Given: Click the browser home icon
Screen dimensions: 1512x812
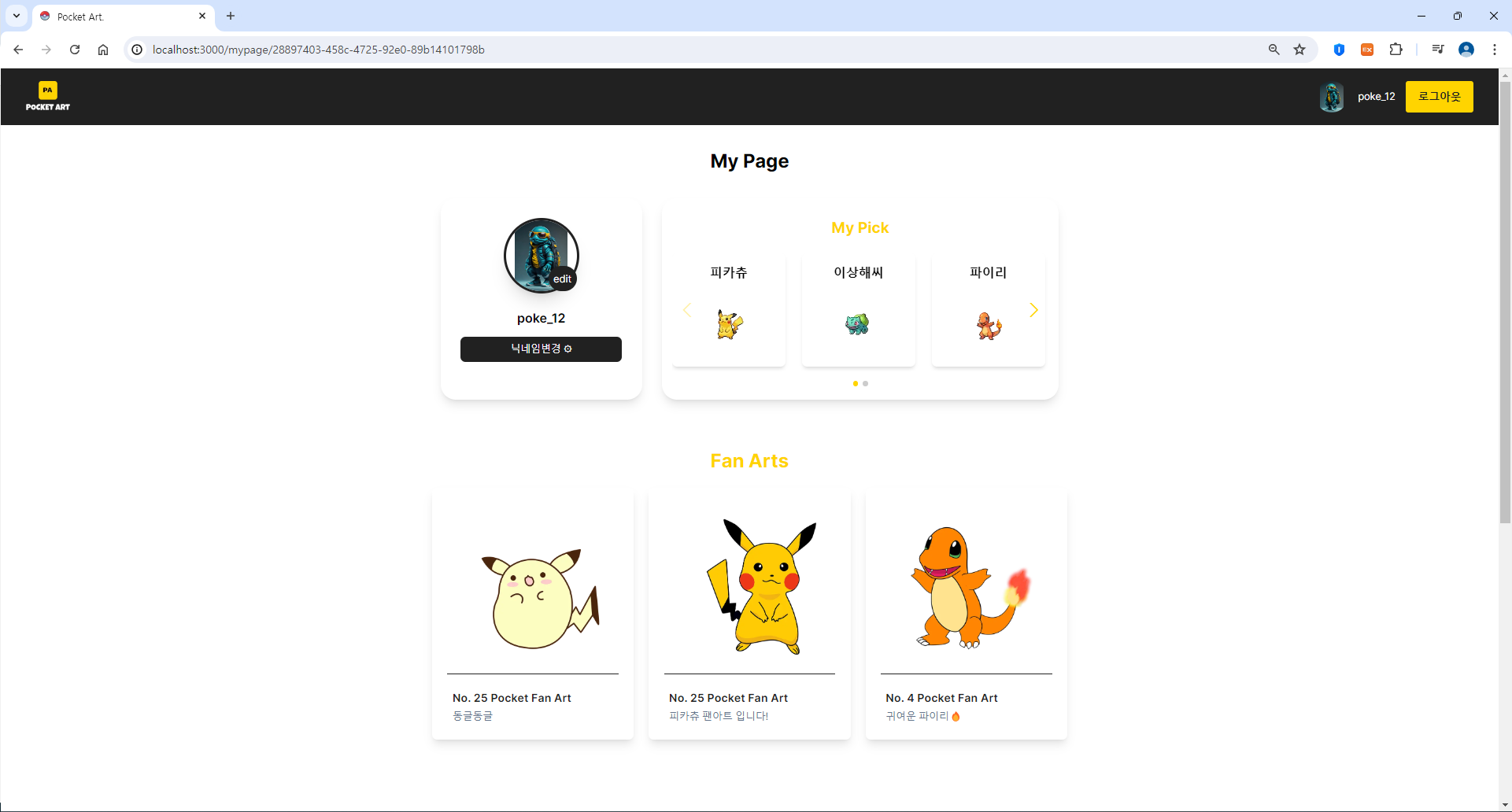Looking at the screenshot, I should (x=103, y=50).
